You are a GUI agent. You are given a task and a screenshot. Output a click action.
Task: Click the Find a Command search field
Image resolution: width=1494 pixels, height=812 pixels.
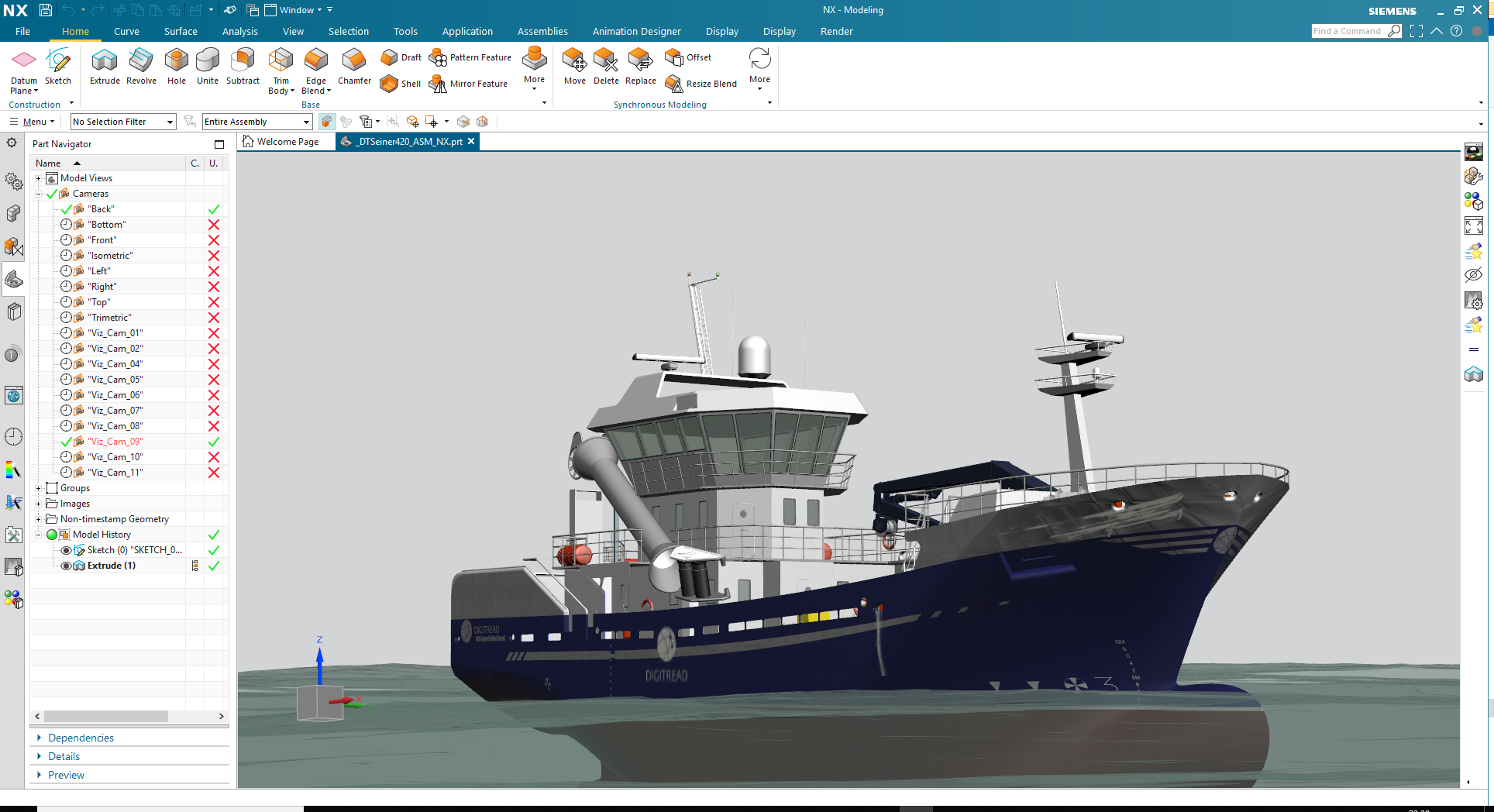pos(1347,31)
